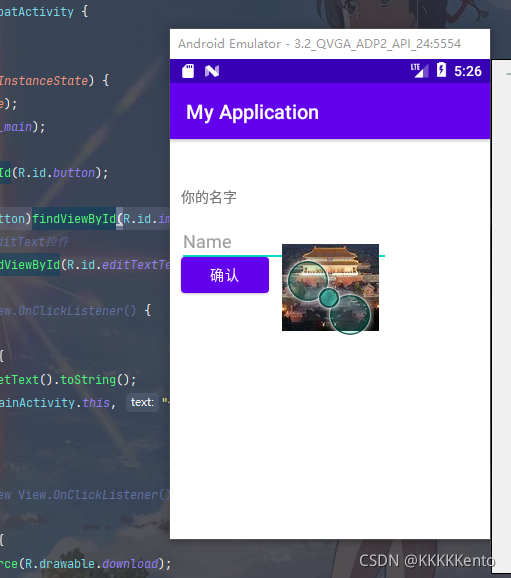
Task: Focus the Name text field
Action: [284, 243]
